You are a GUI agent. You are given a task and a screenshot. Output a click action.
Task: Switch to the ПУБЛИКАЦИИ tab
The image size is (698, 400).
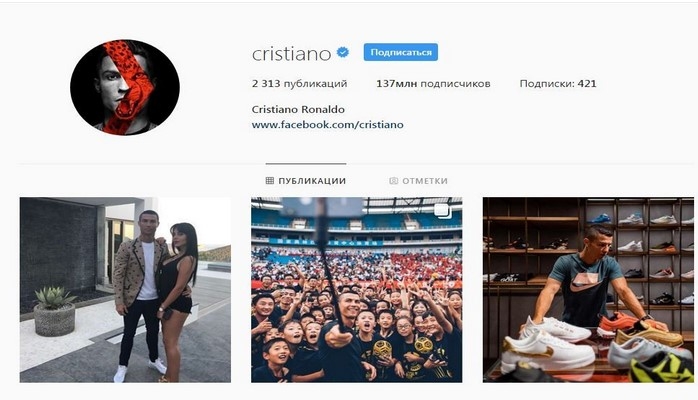(x=306, y=181)
